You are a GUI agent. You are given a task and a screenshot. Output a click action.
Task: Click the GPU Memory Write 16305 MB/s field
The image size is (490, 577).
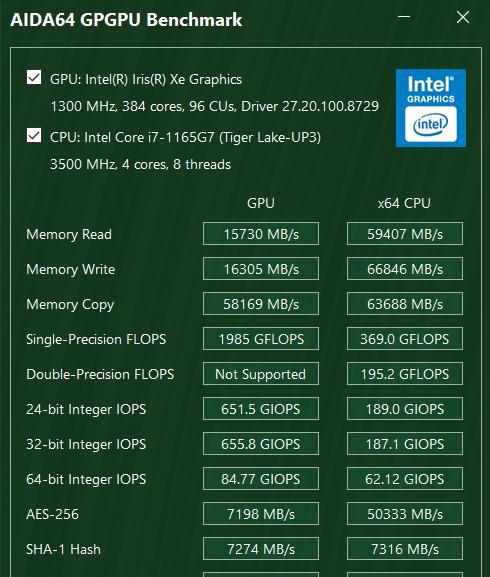pos(261,269)
